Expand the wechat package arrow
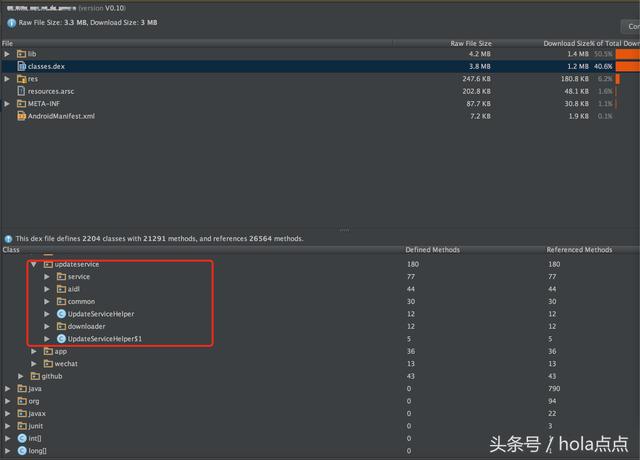This screenshot has width=640, height=460. tap(34, 364)
